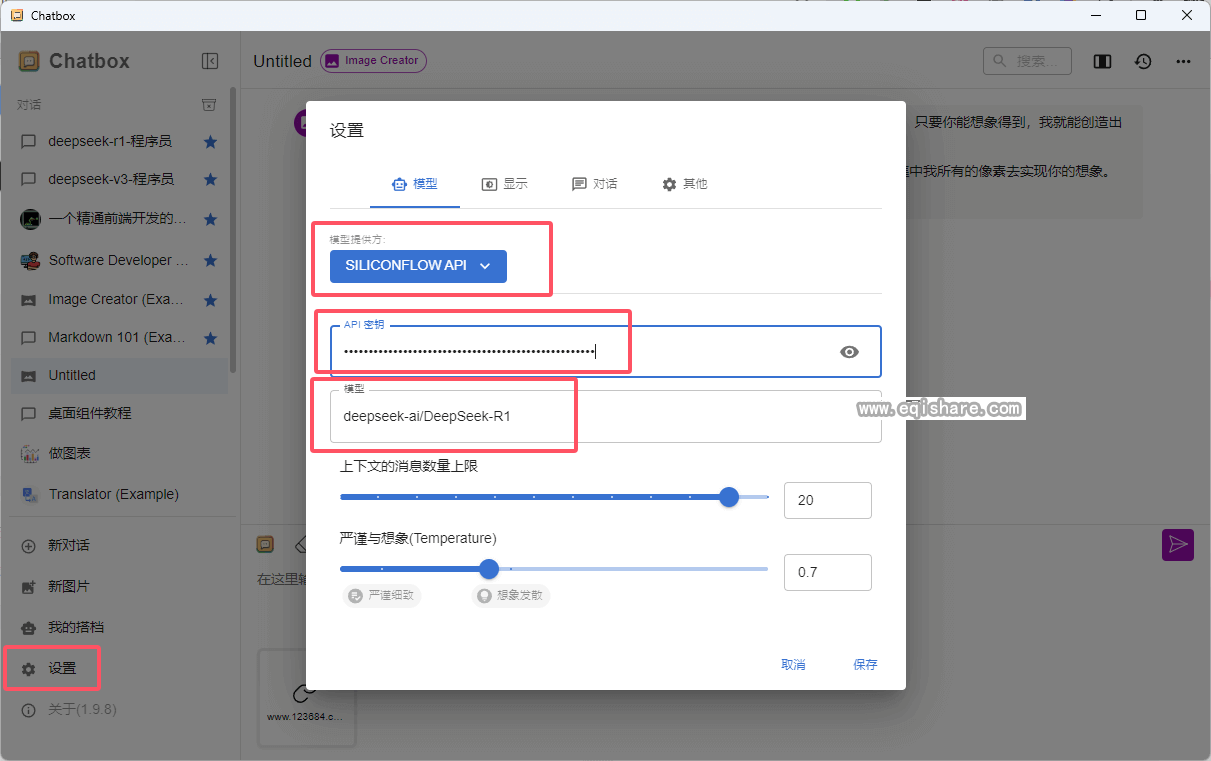Toggle API key visibility with the eye icon

coord(849,351)
